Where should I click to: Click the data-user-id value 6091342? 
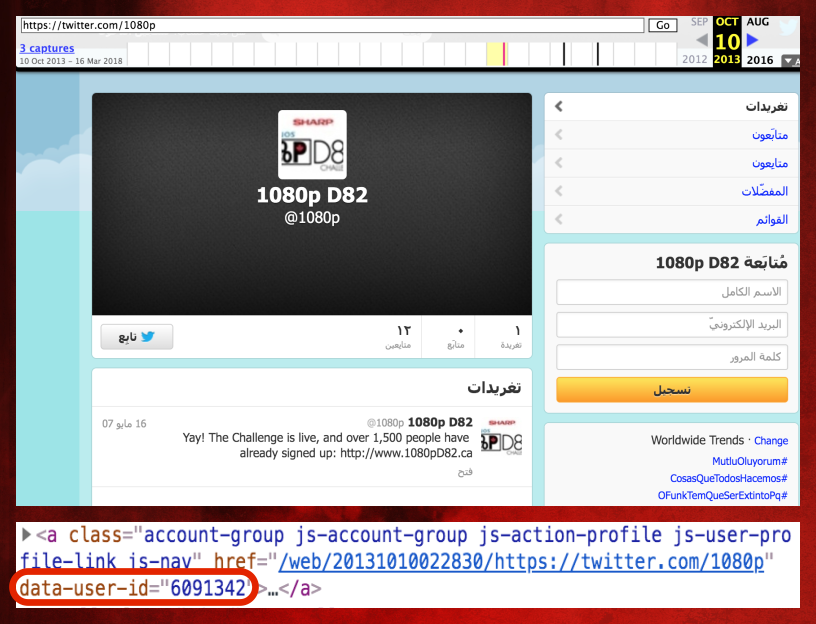pos(208,589)
